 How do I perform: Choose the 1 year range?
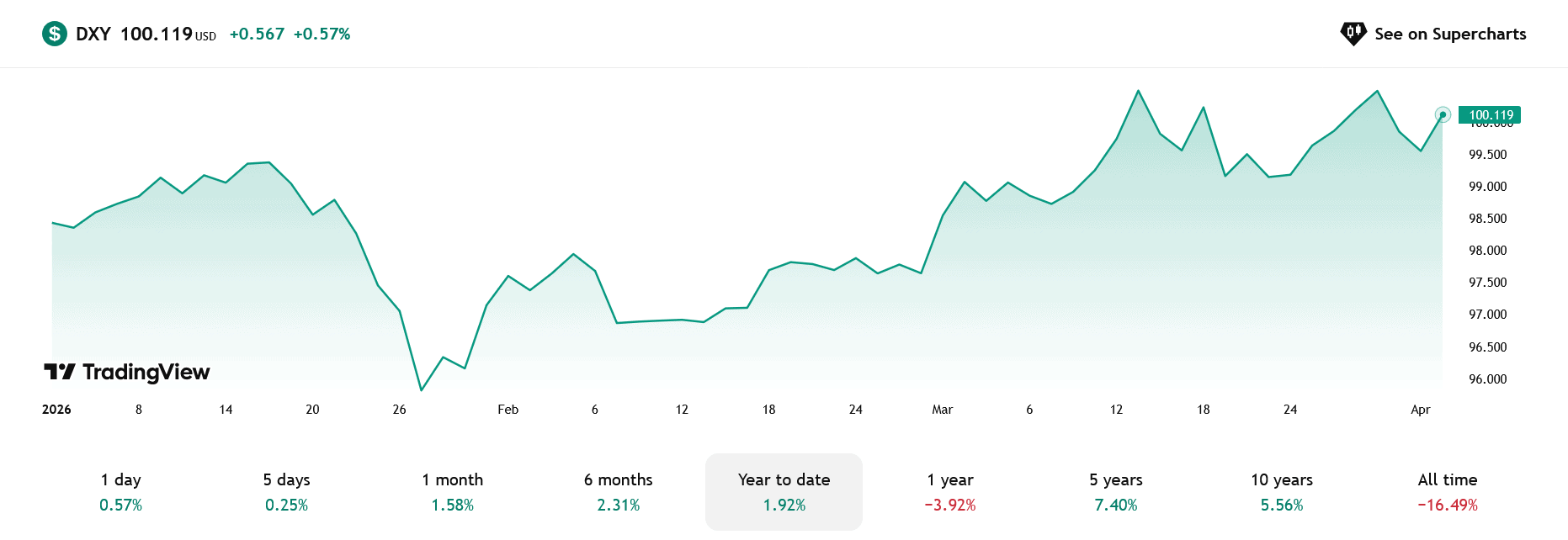tap(950, 492)
